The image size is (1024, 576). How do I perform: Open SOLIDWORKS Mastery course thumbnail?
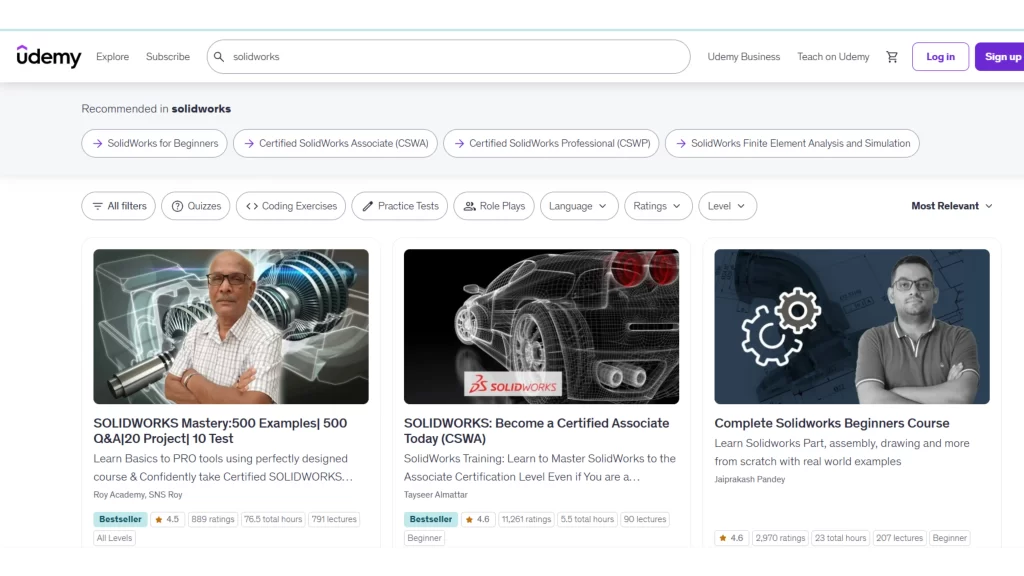pos(231,327)
